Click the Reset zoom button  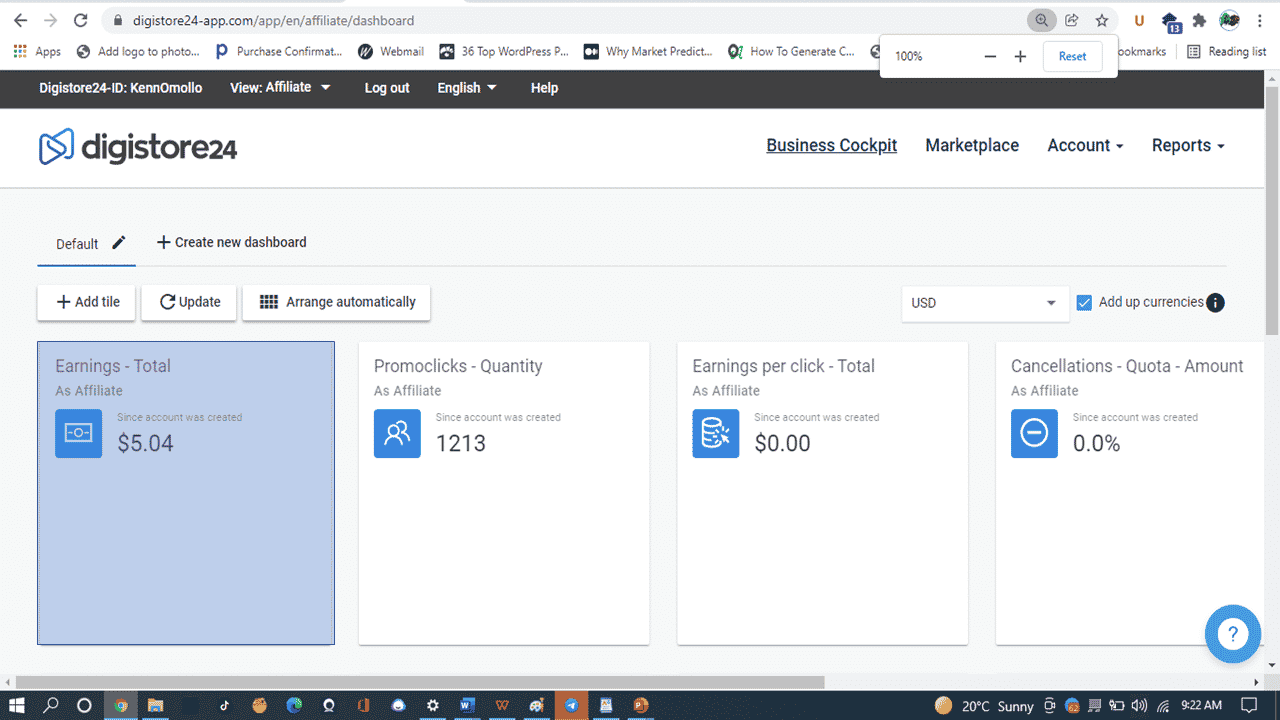coord(1072,56)
